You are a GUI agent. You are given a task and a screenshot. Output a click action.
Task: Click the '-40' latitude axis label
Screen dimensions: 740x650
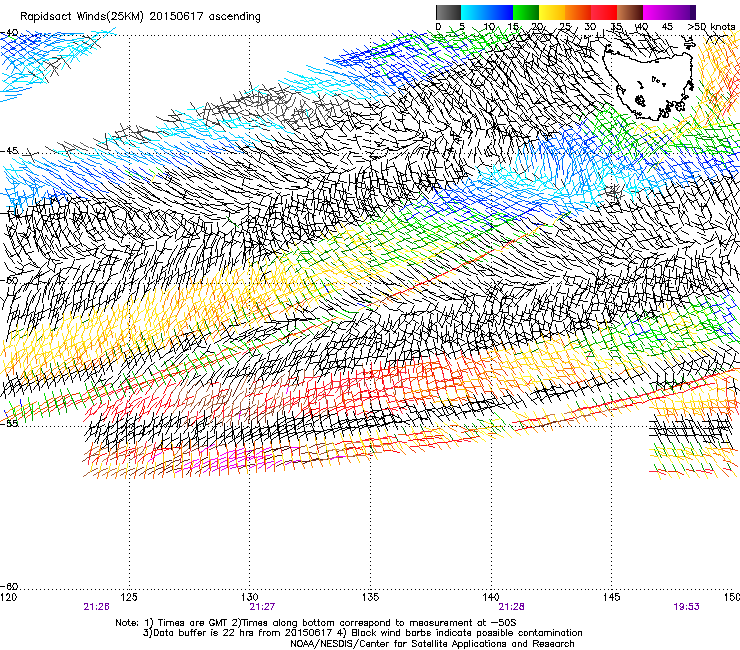10,33
